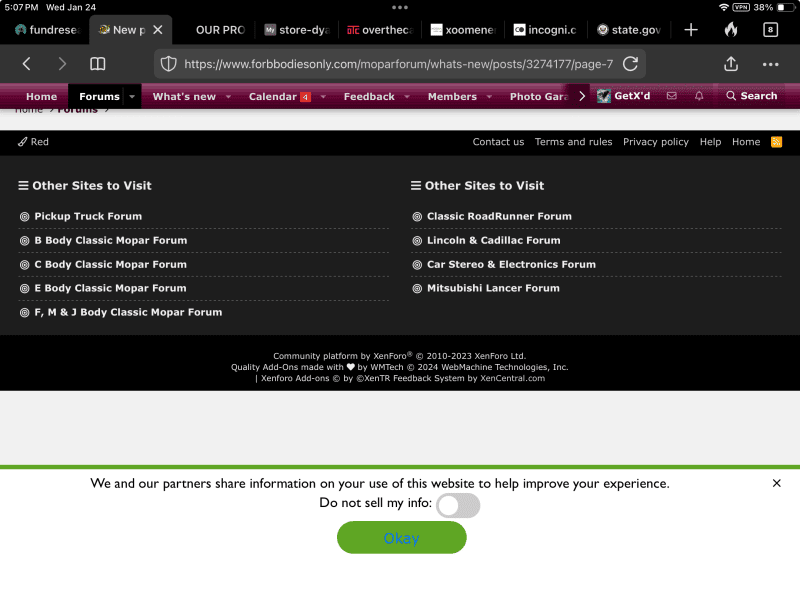This screenshot has width=800, height=600.
Task: Open the Contact us link
Action: click(498, 142)
